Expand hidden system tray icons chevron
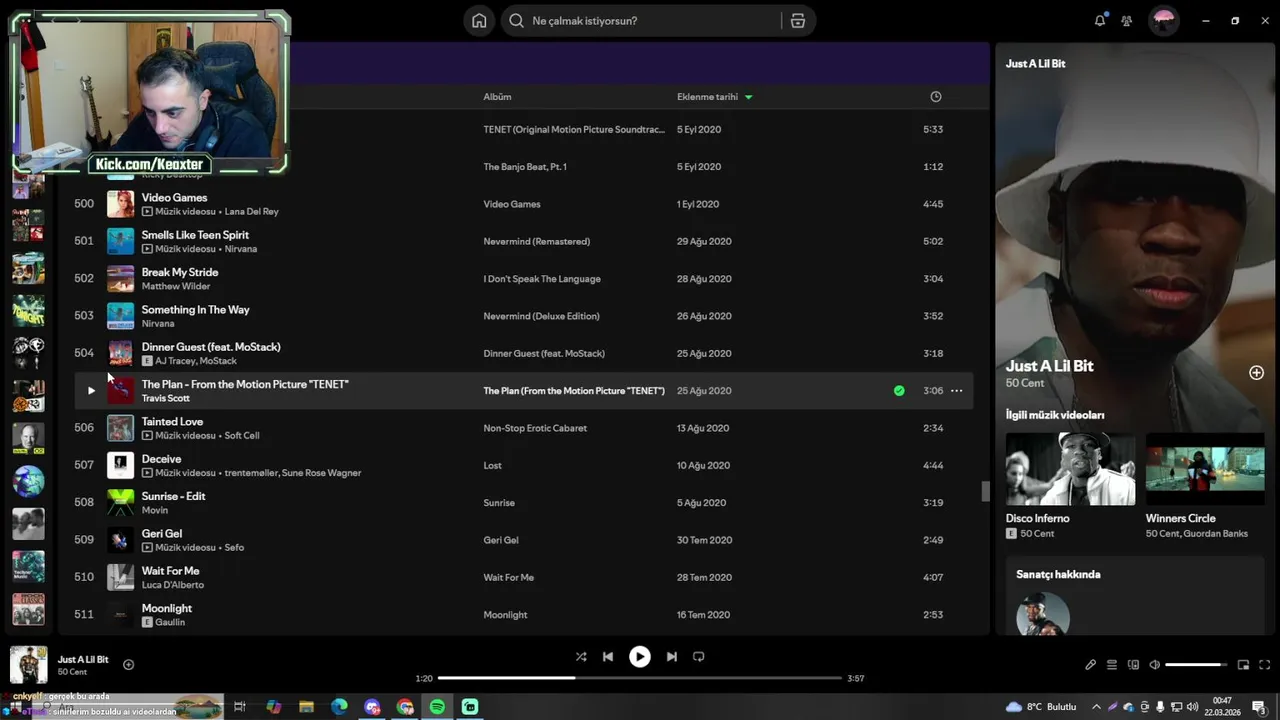 (x=1096, y=707)
